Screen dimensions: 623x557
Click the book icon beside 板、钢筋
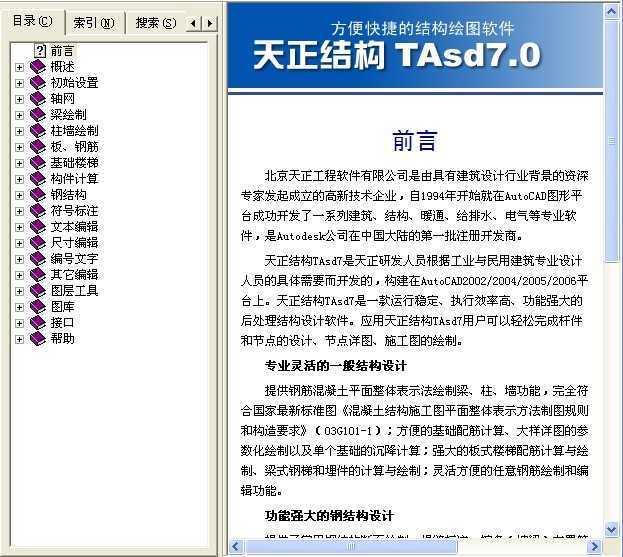tap(38, 147)
